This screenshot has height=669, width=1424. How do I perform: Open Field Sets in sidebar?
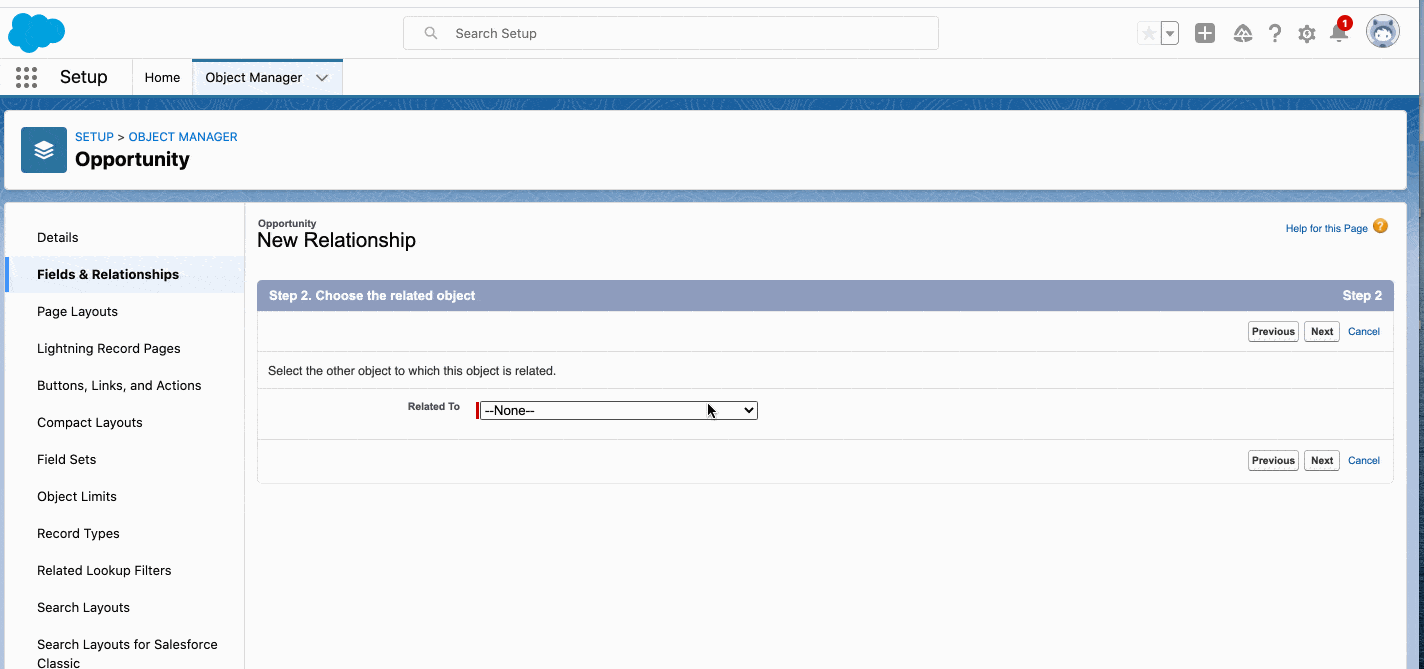click(67, 459)
